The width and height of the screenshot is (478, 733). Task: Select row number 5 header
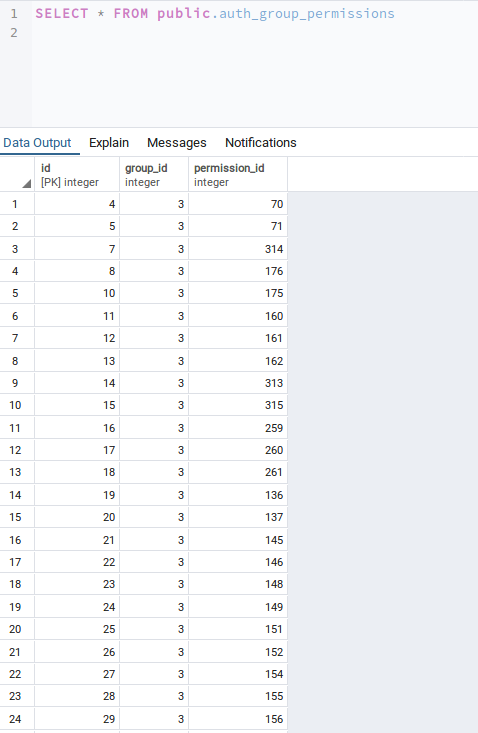click(17, 294)
